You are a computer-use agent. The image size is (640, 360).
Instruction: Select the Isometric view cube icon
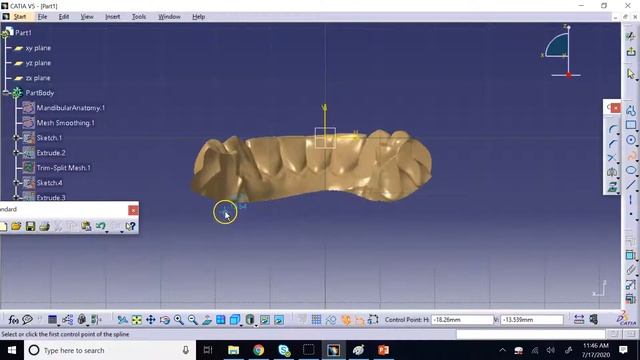[x=235, y=320]
